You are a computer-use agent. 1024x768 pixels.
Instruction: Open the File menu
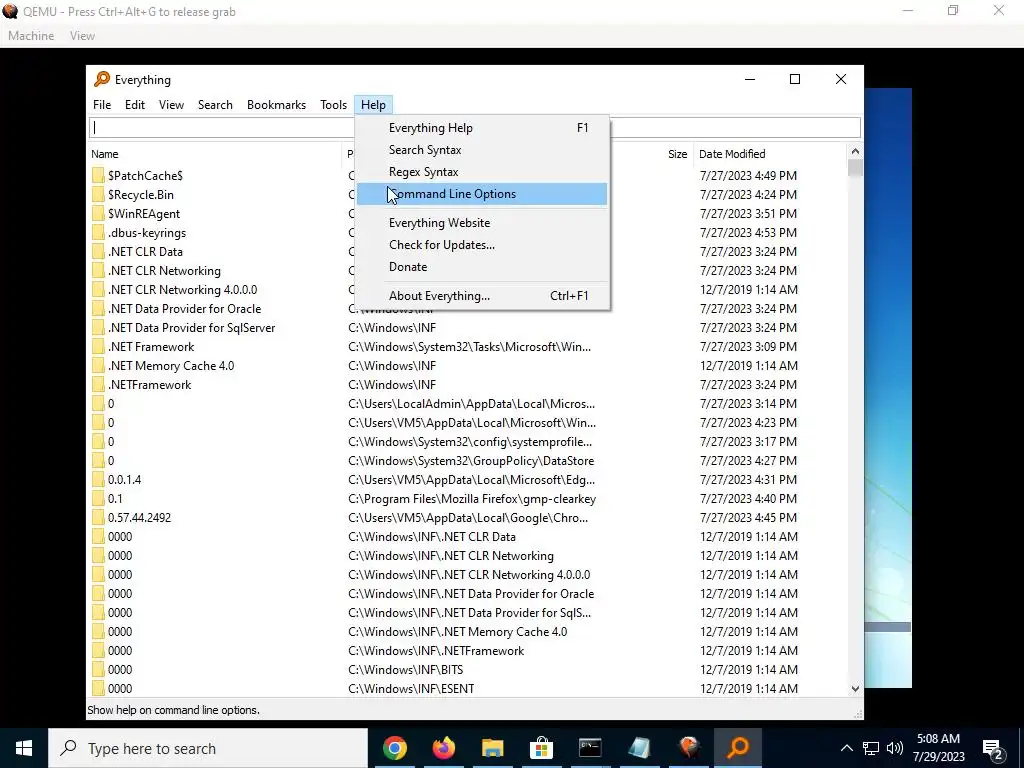pyautogui.click(x=102, y=104)
